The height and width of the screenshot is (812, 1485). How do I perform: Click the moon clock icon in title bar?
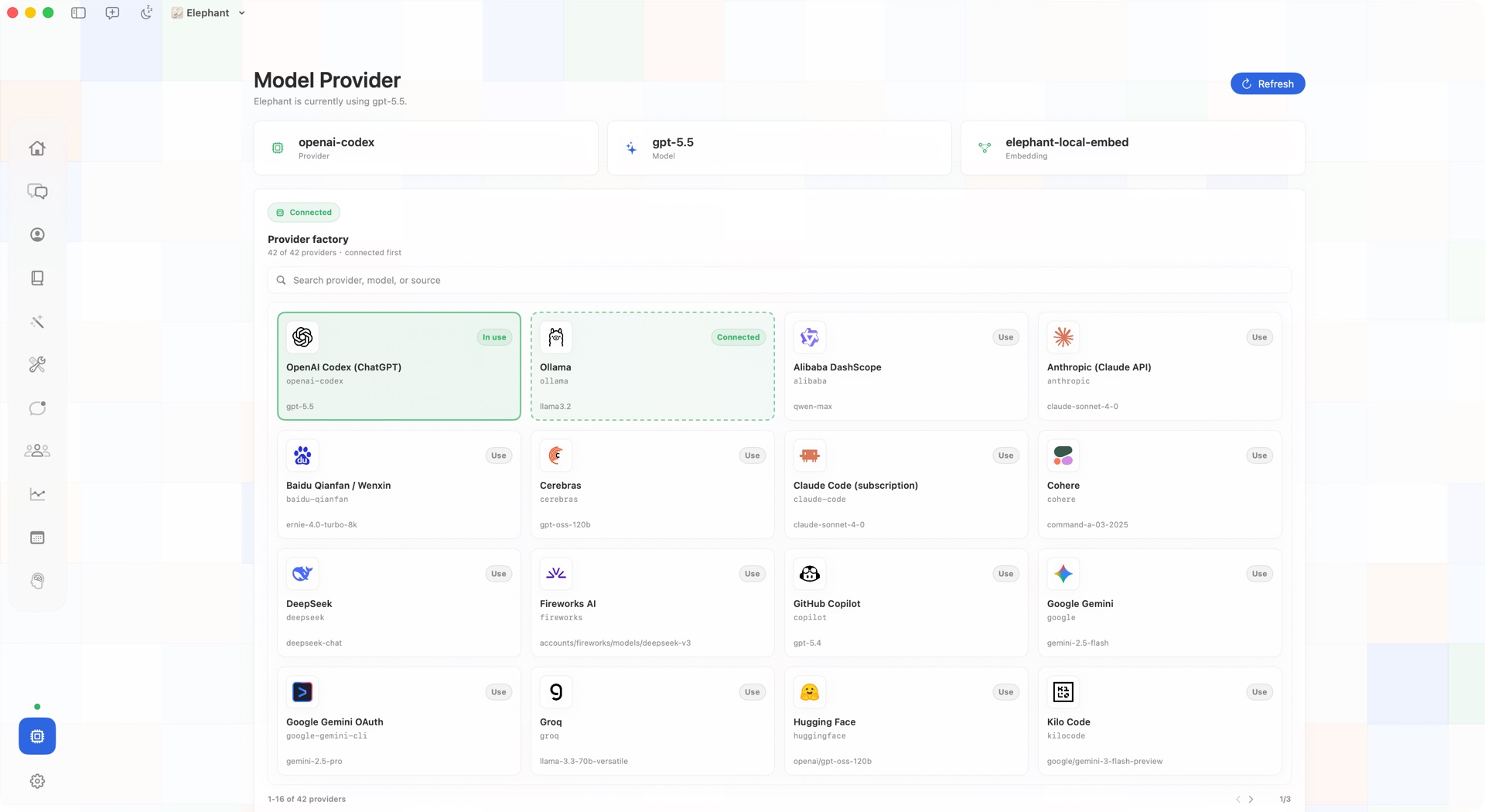click(x=146, y=13)
